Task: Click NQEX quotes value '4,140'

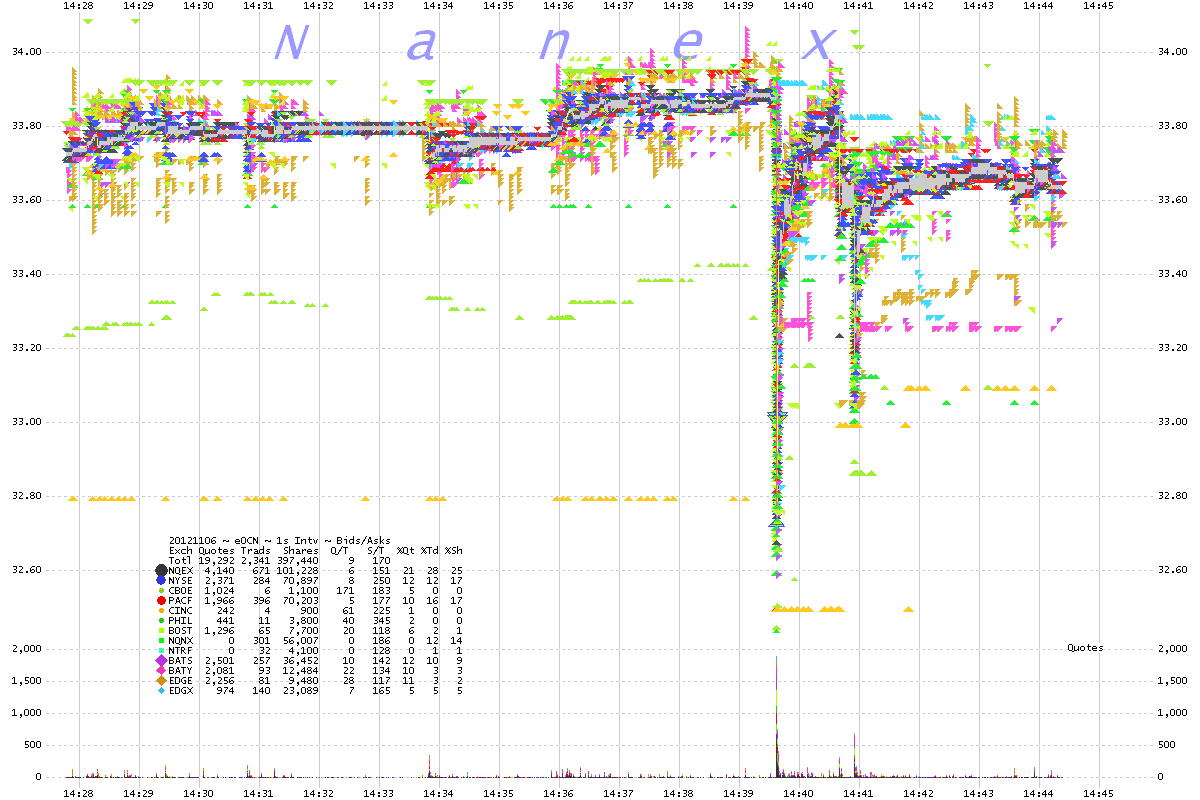Action: tap(219, 570)
